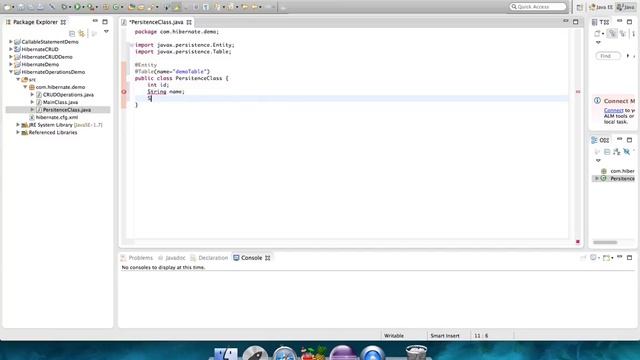
Task: Click the red error mark in overview ruler
Action: (x=578, y=92)
